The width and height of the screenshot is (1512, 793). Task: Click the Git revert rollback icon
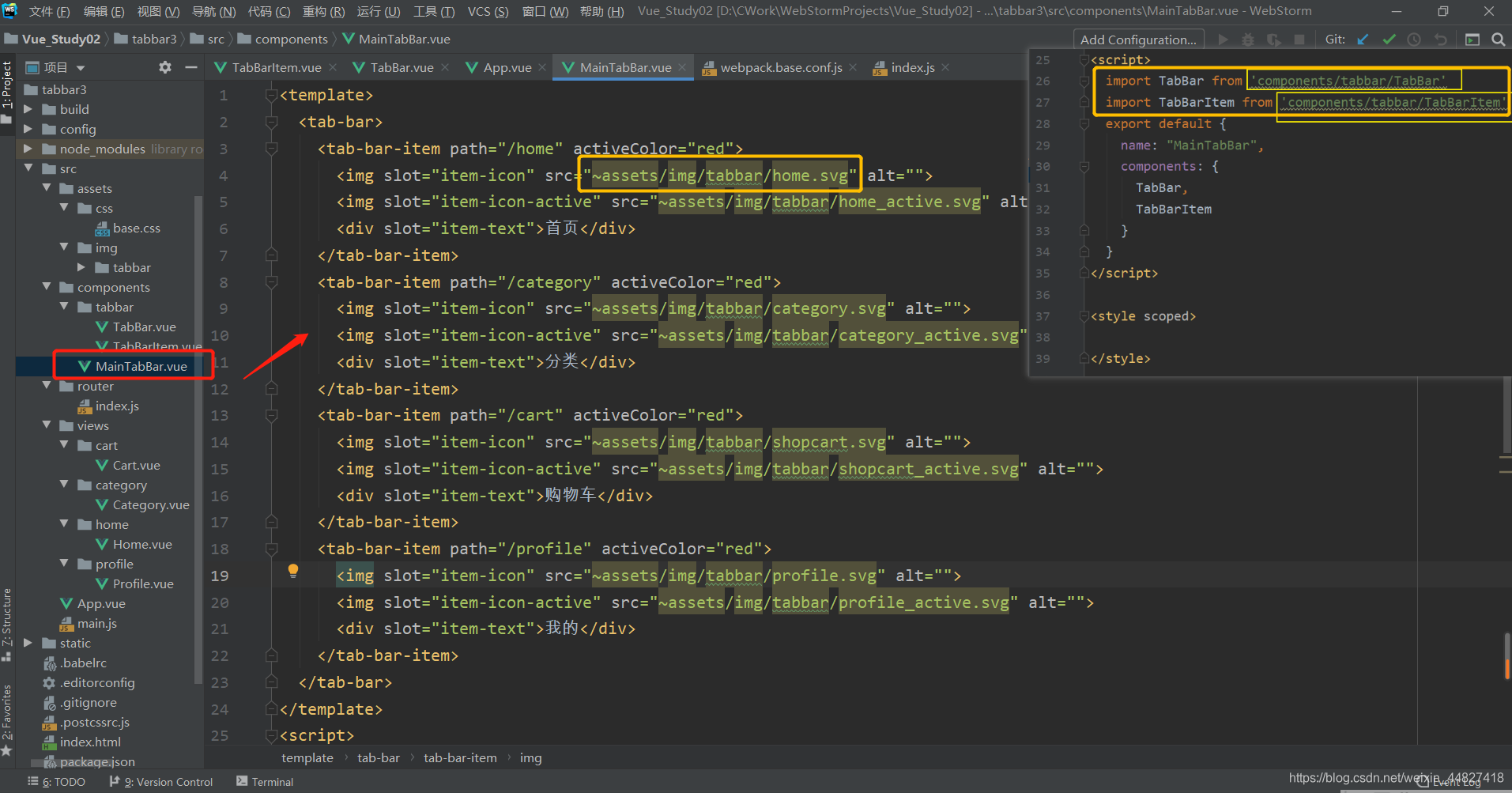coord(1440,40)
